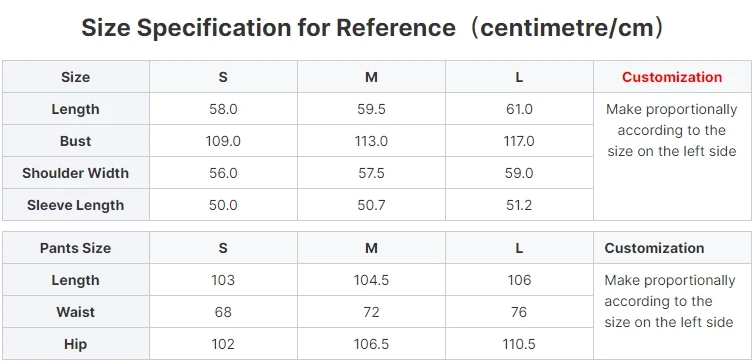Viewport: 756px width, 364px height.
Task: Select the 102 hip value cell
Action: (223, 344)
